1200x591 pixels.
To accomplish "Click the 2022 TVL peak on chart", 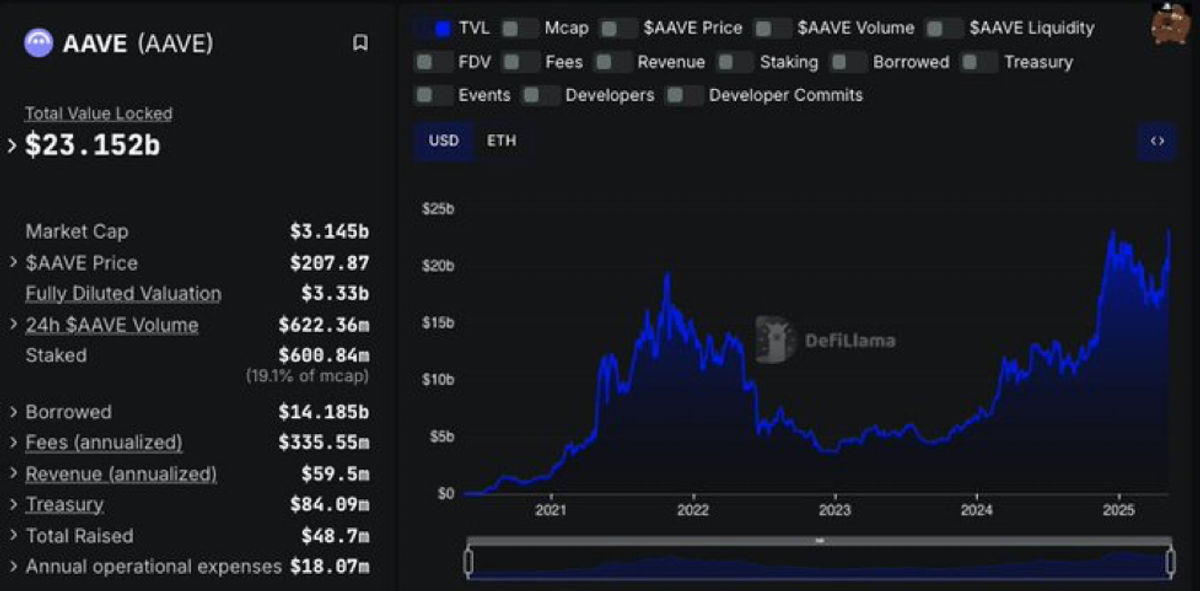I will [x=667, y=274].
